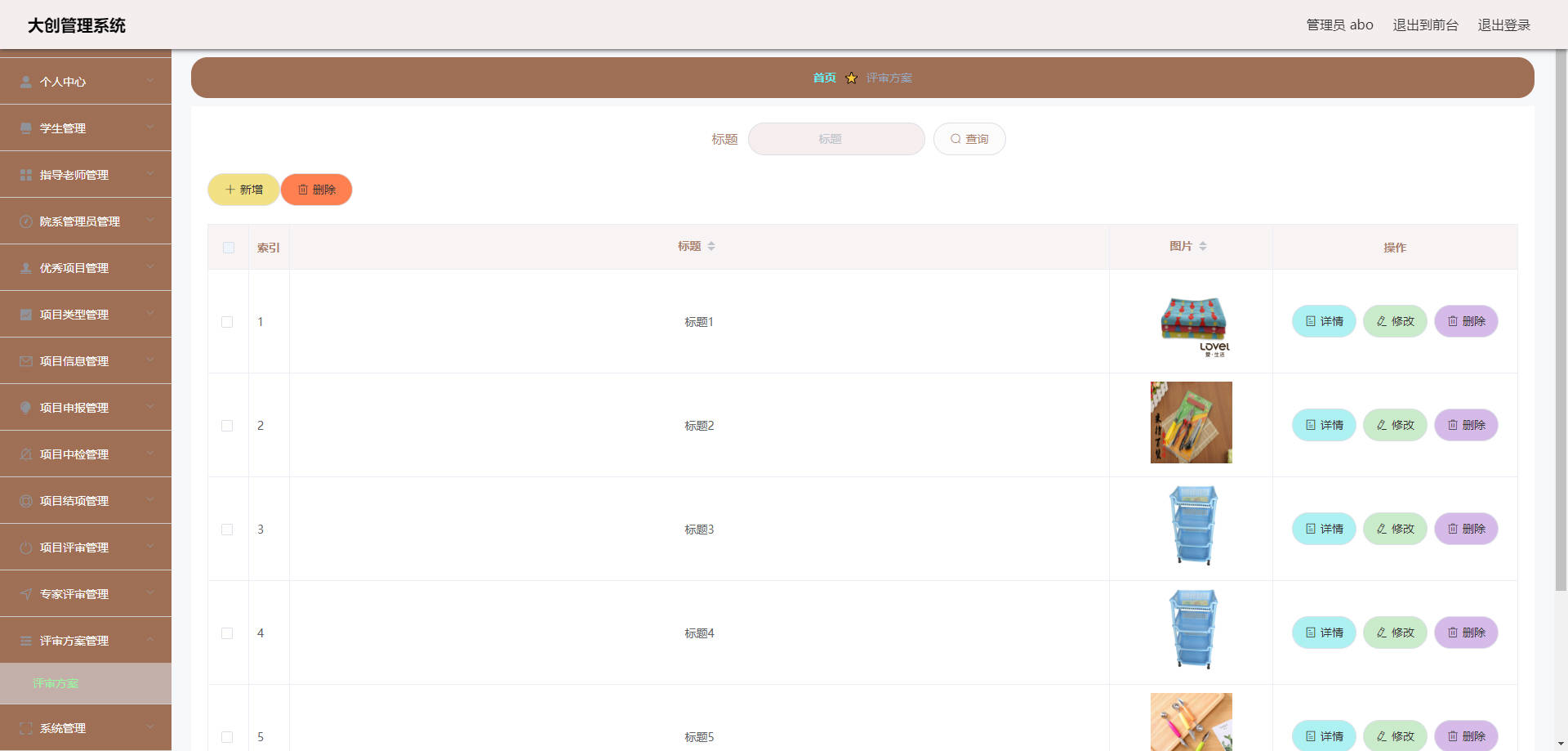Image resolution: width=1568 pixels, height=751 pixels.
Task: Expand 学生管理 chevron arrow
Action: coord(150,127)
